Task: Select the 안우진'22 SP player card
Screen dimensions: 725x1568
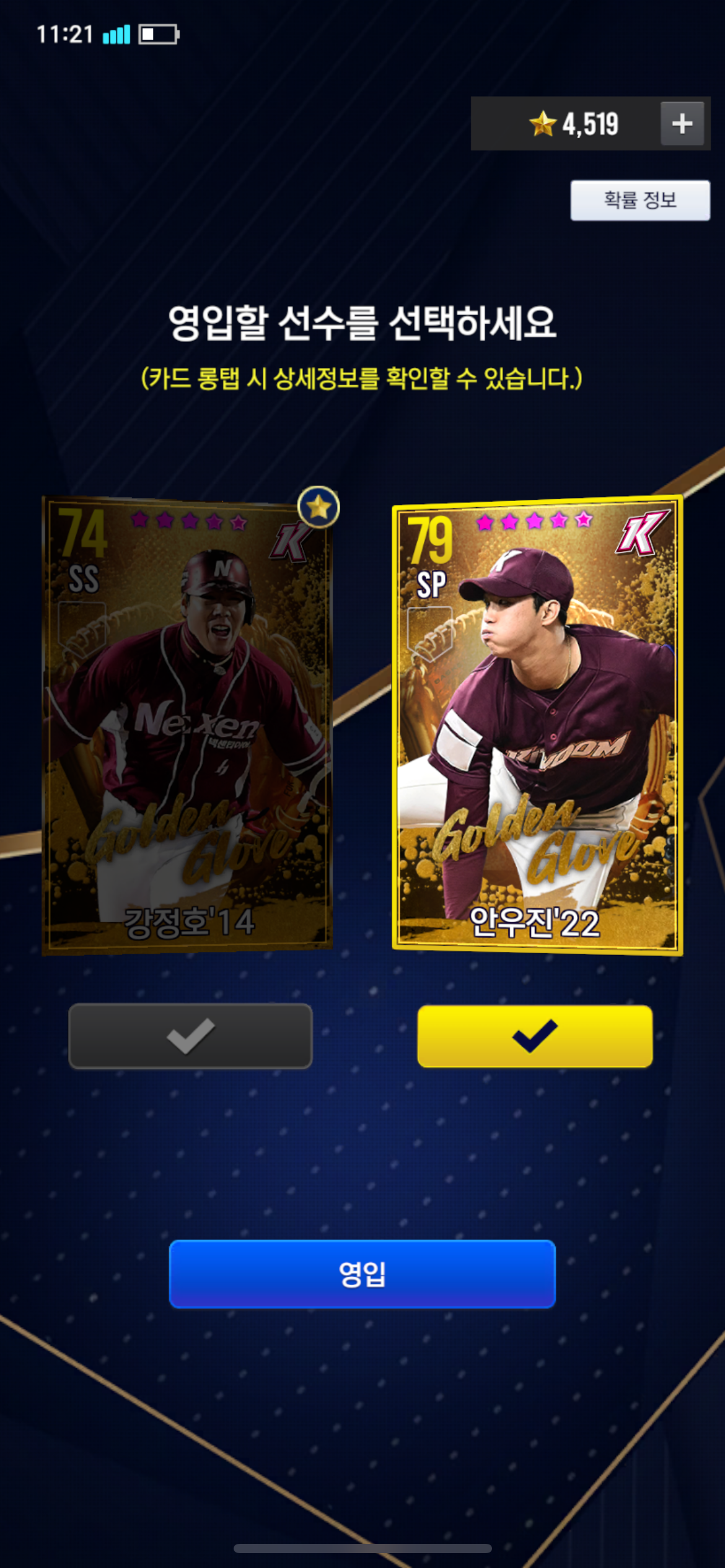Action: pyautogui.click(x=537, y=725)
